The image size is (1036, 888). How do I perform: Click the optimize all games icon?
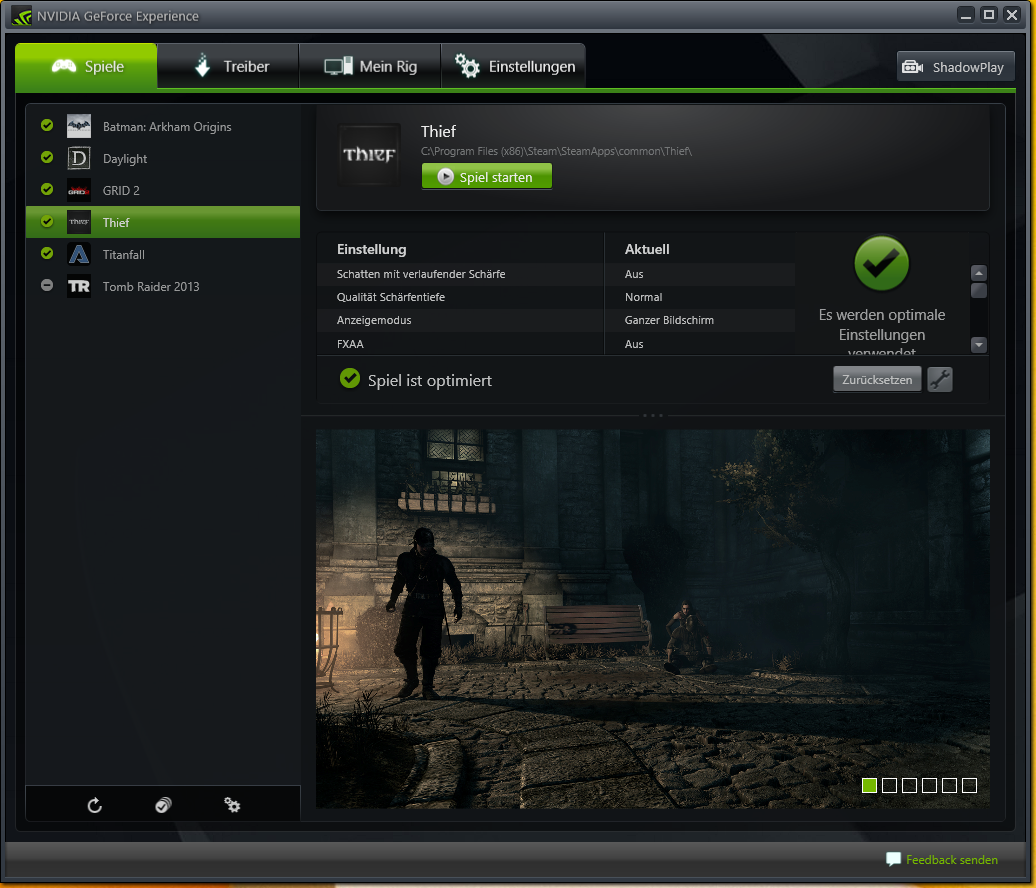(x=163, y=805)
